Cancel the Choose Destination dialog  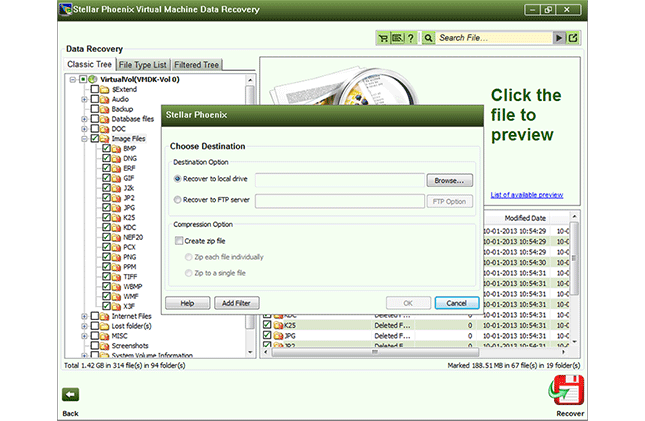coord(457,303)
